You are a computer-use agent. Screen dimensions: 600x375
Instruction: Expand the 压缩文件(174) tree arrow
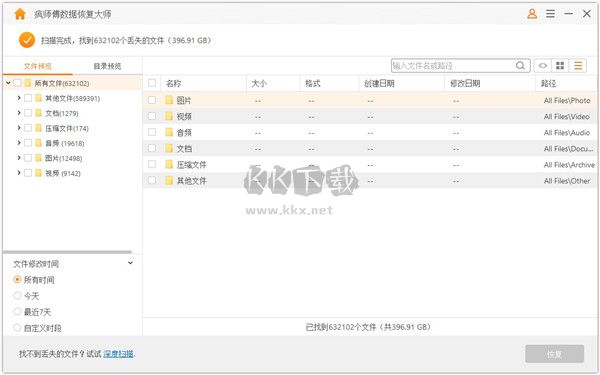click(x=19, y=128)
